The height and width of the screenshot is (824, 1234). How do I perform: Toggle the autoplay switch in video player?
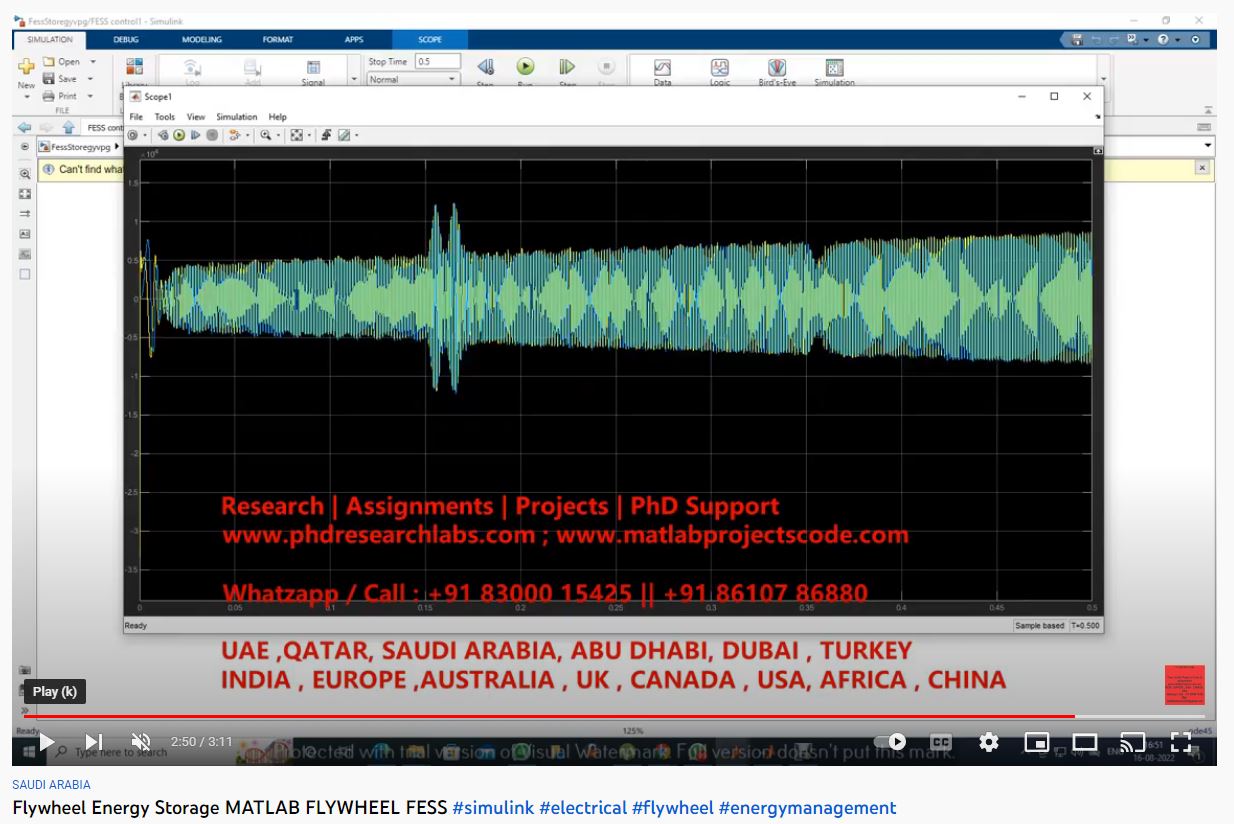point(890,742)
